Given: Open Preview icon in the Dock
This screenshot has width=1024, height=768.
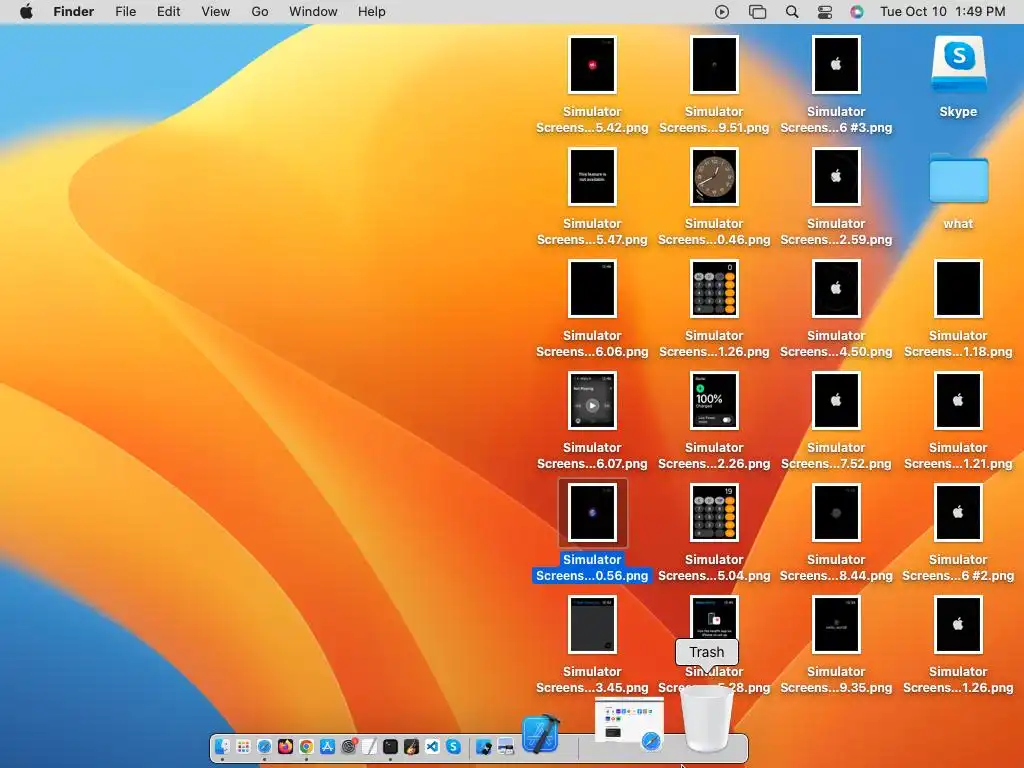Looking at the screenshot, I should (x=505, y=746).
